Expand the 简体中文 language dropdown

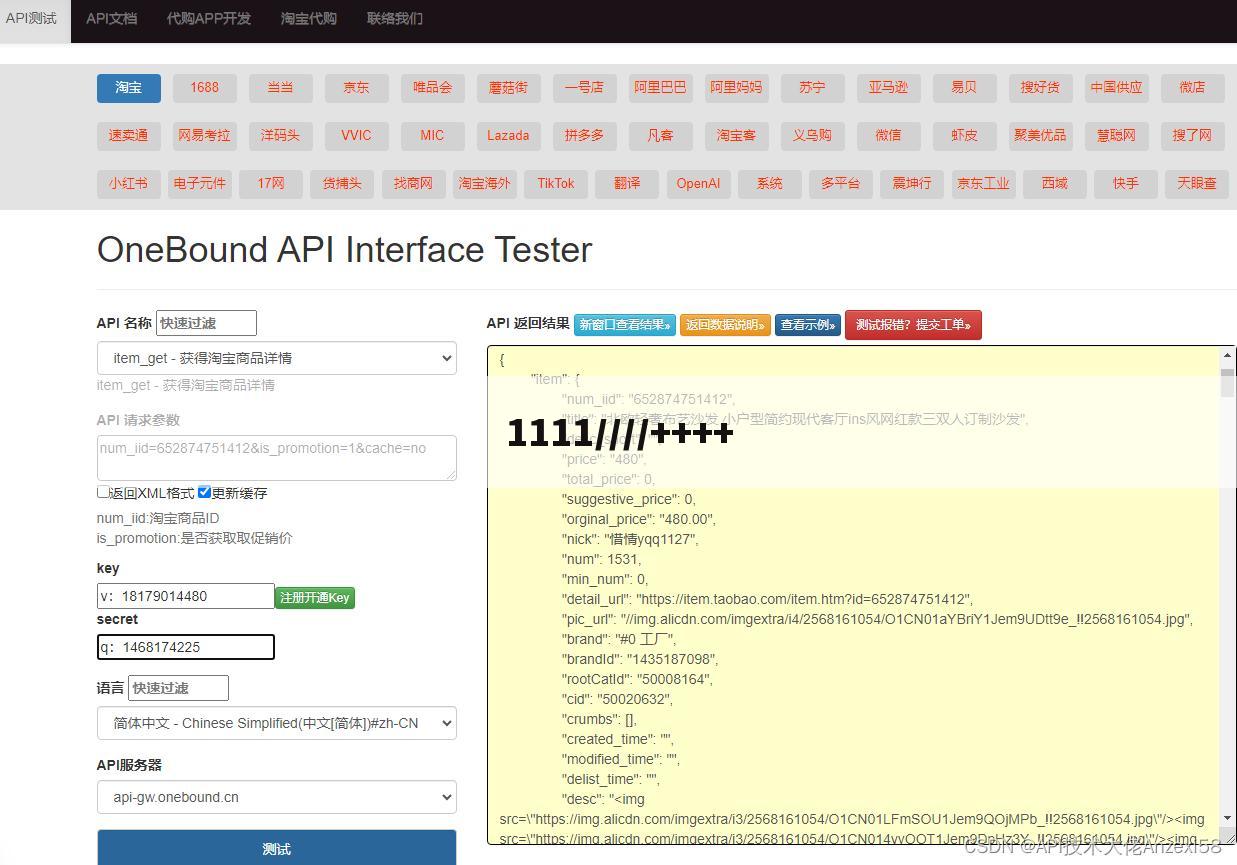pyautogui.click(x=277, y=723)
